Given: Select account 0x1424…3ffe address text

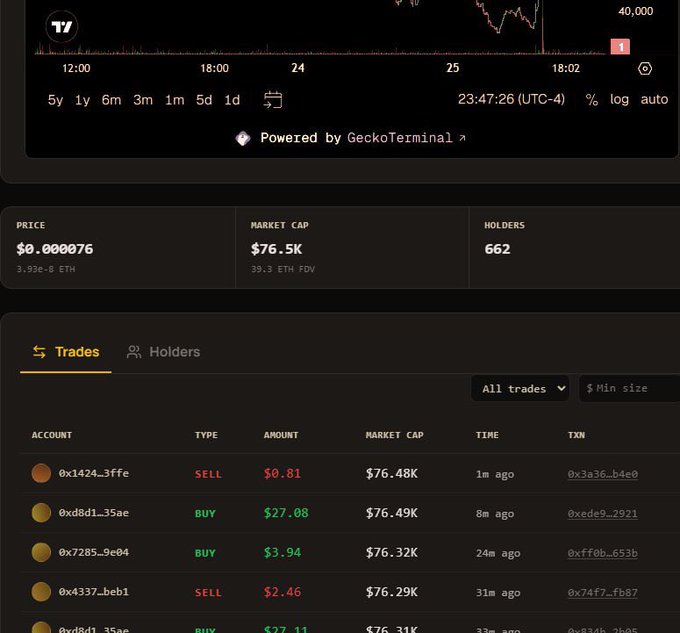Looking at the screenshot, I should 94,473.
